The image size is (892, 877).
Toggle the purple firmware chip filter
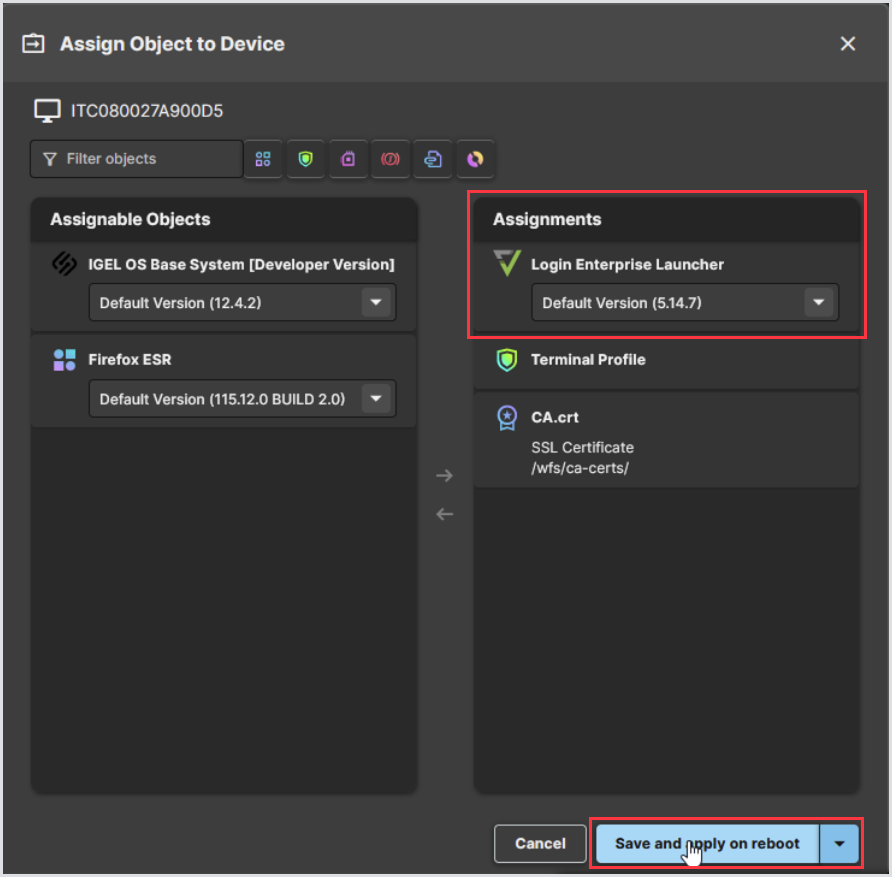pyautogui.click(x=348, y=159)
